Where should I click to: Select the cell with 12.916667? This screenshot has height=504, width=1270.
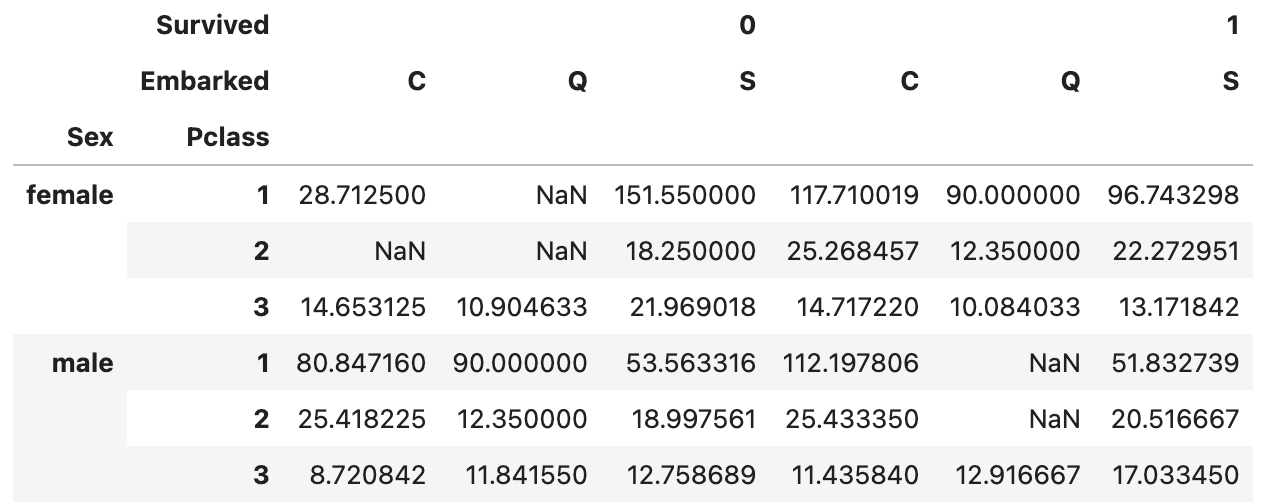click(1013, 476)
